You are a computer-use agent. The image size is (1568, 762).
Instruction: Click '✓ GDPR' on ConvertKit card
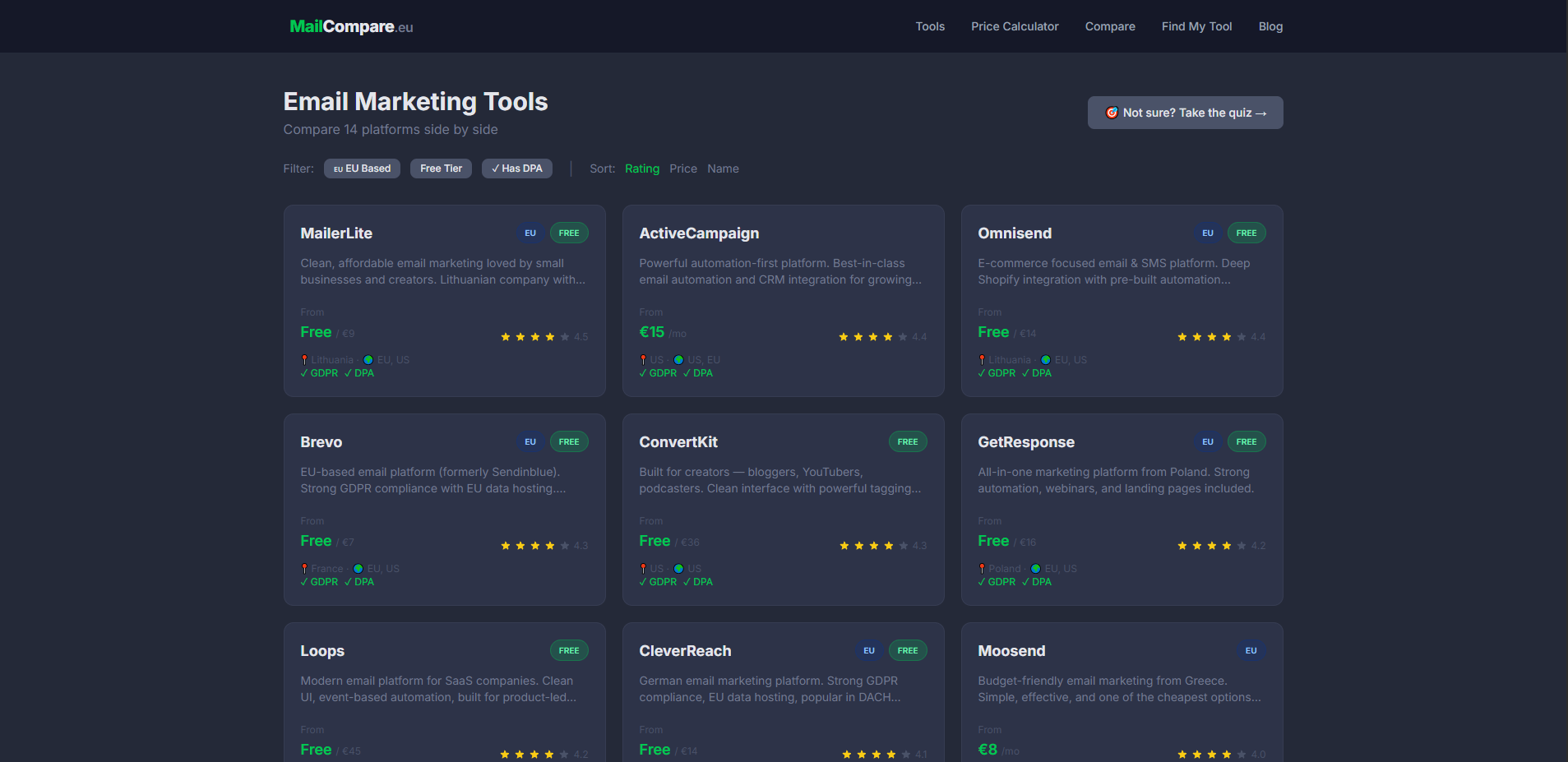click(658, 582)
